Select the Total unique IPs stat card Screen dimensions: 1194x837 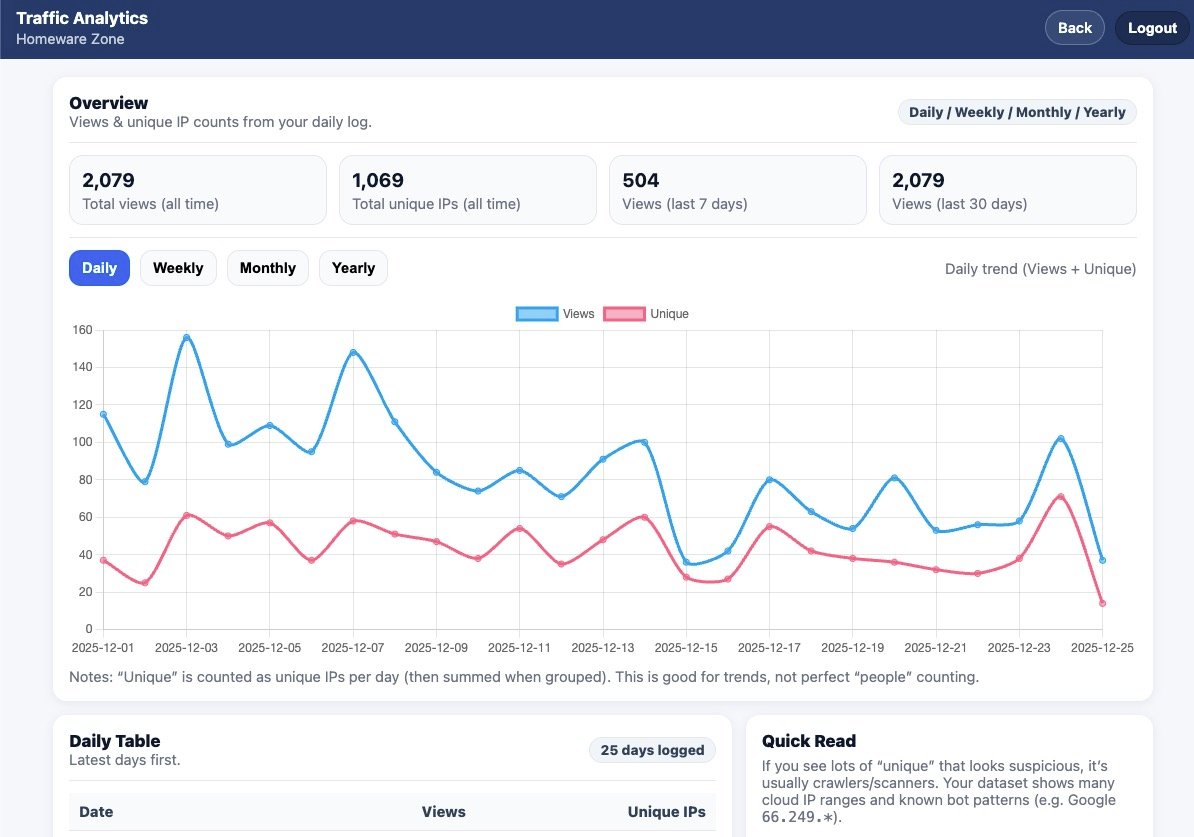(x=467, y=190)
